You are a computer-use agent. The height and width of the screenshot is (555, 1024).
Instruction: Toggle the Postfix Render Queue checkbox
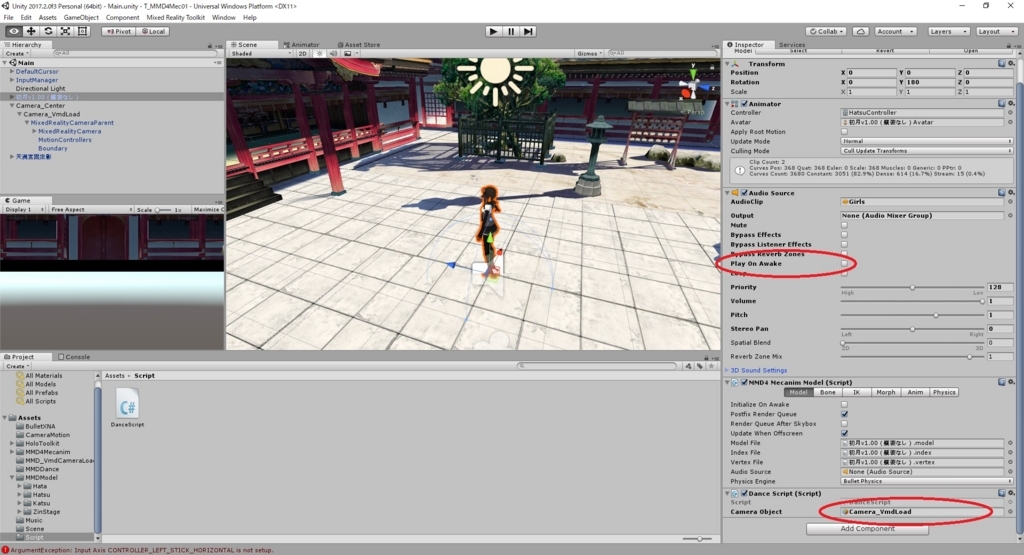tap(844, 414)
